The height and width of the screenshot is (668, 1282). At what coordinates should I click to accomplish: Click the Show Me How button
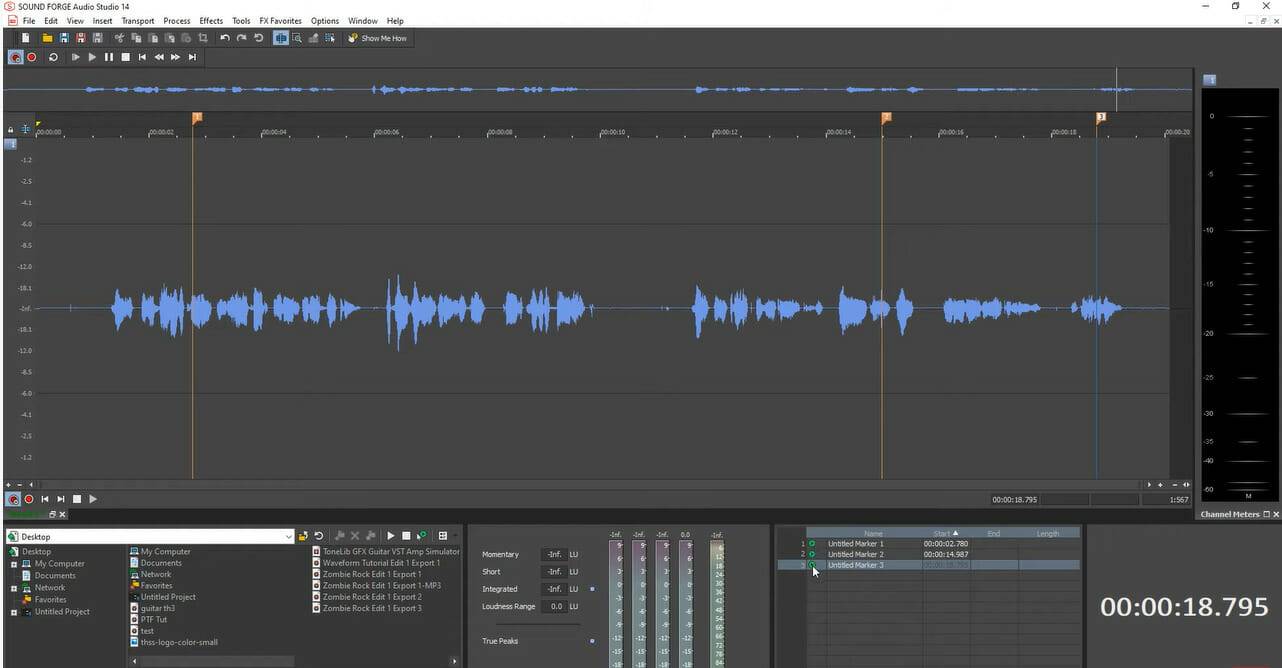point(378,38)
